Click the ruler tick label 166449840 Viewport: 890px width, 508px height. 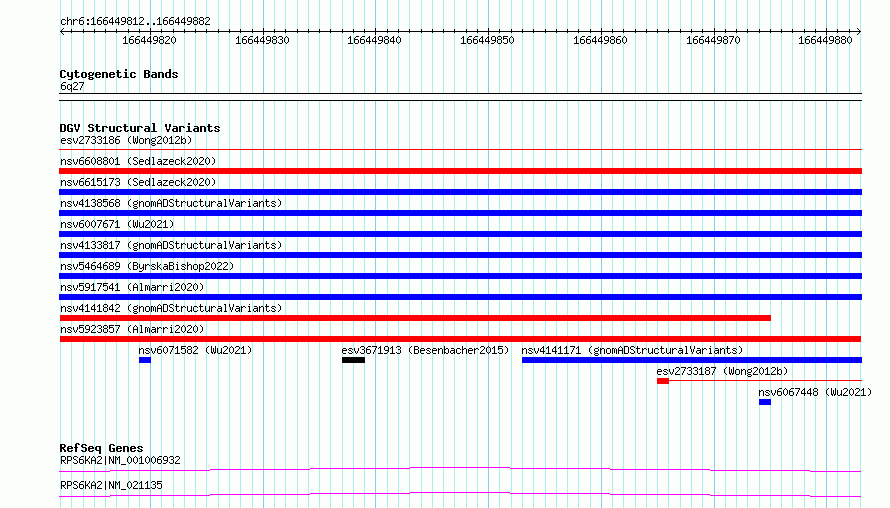tap(374, 40)
